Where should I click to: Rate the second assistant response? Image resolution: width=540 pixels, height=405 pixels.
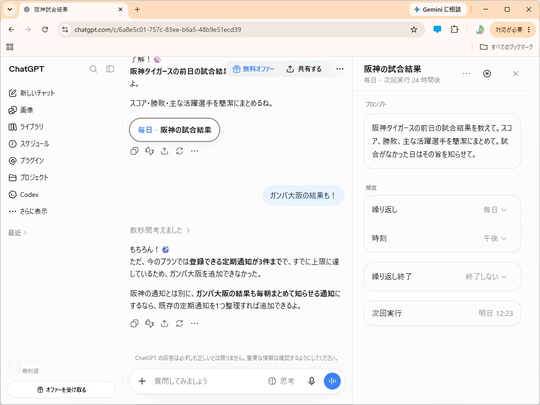[x=149, y=323]
